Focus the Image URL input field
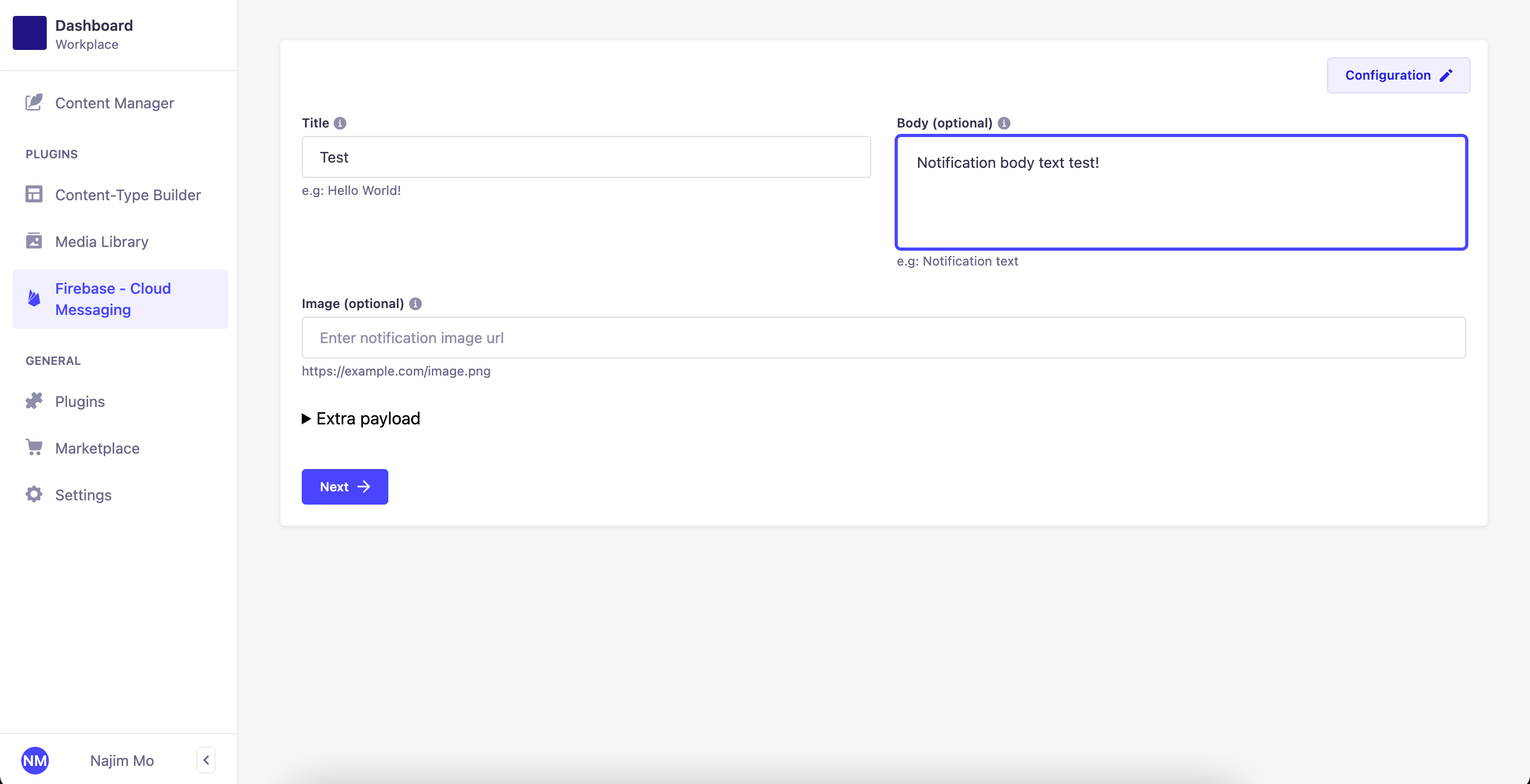 click(883, 338)
